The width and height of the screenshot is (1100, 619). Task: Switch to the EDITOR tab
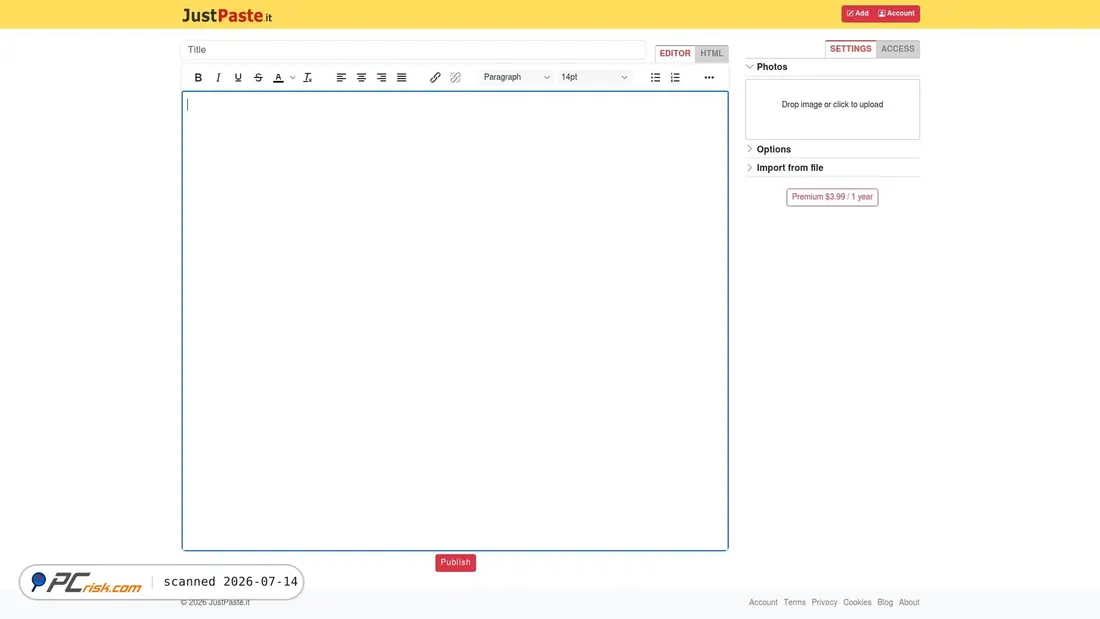(x=675, y=53)
